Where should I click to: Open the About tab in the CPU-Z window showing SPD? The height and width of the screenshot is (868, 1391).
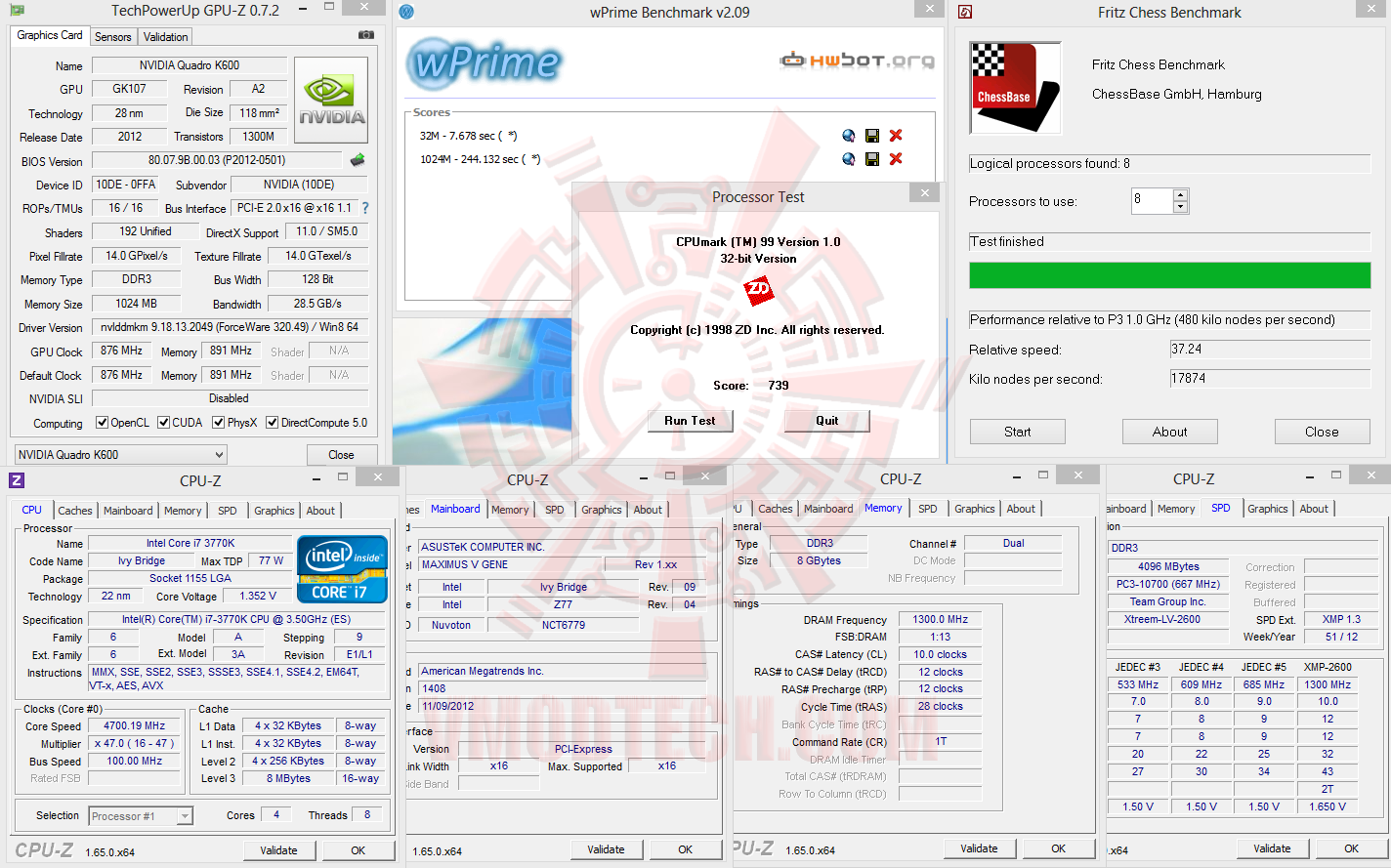1314,509
